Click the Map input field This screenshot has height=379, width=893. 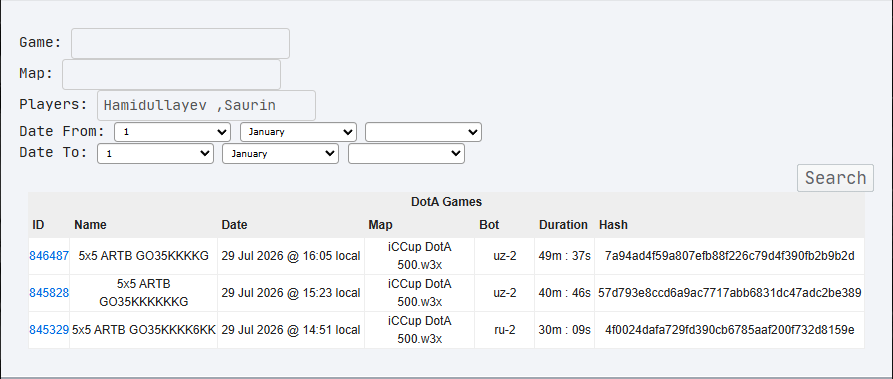tap(171, 74)
